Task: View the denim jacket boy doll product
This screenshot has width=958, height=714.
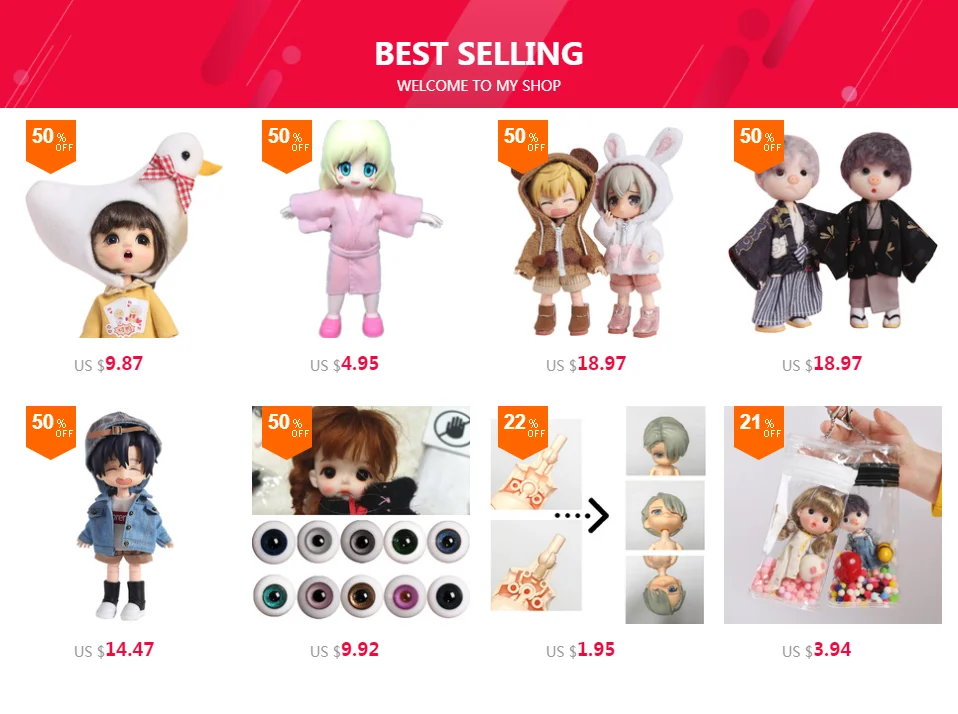Action: [x=125, y=514]
